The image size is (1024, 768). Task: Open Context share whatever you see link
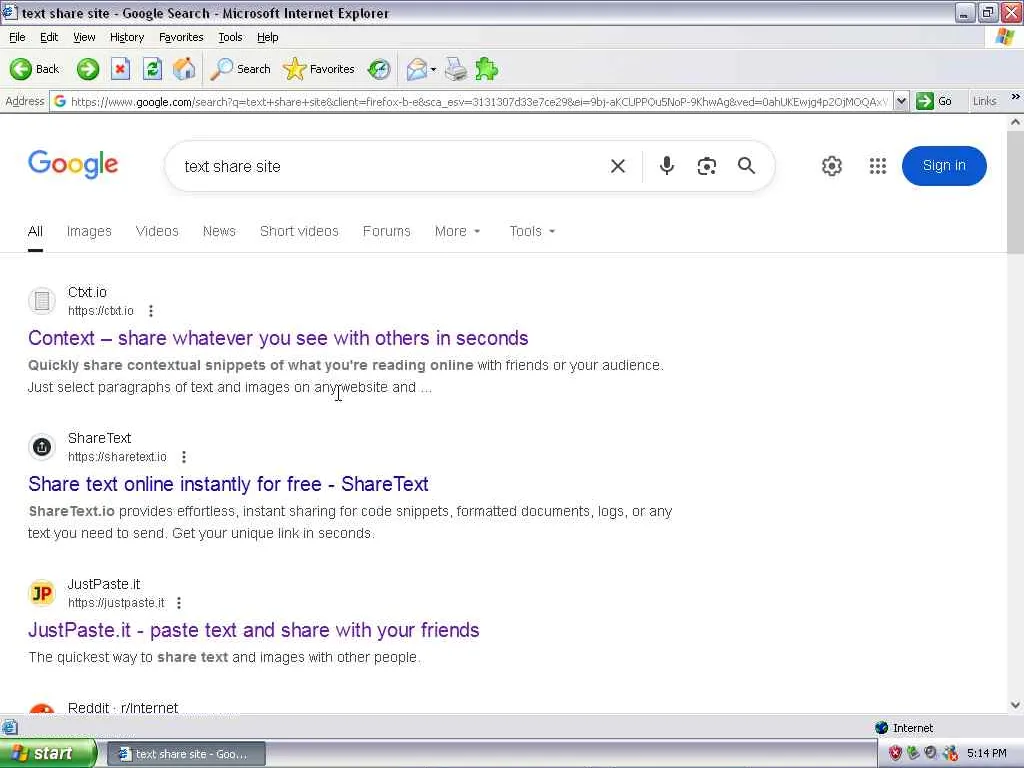point(278,338)
